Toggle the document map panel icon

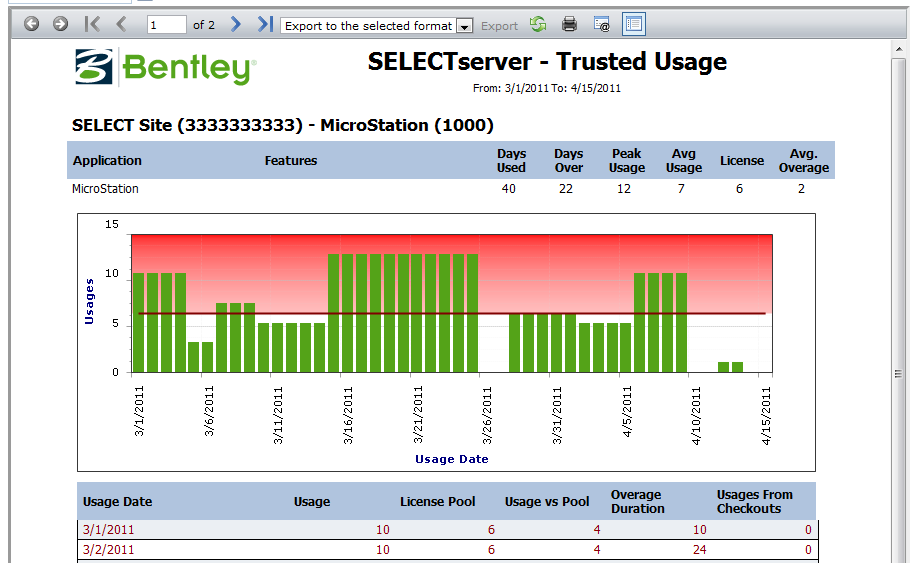(x=633, y=24)
